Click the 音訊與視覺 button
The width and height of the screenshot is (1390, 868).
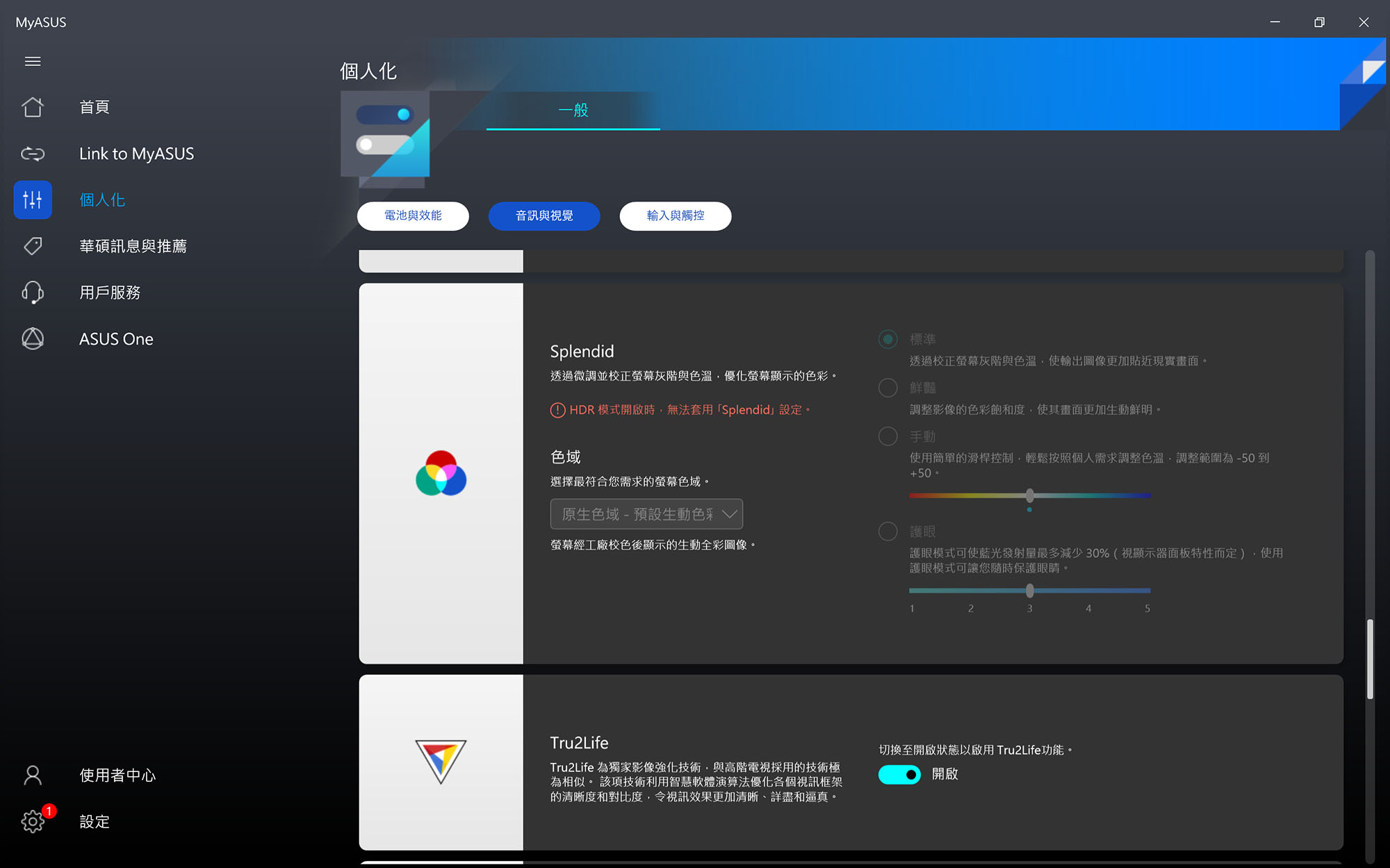pyautogui.click(x=544, y=215)
